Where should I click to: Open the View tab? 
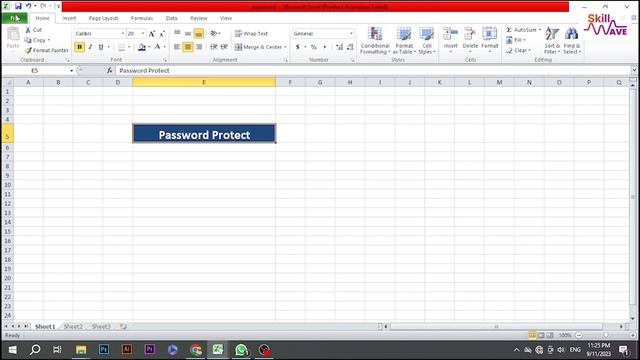(226, 18)
